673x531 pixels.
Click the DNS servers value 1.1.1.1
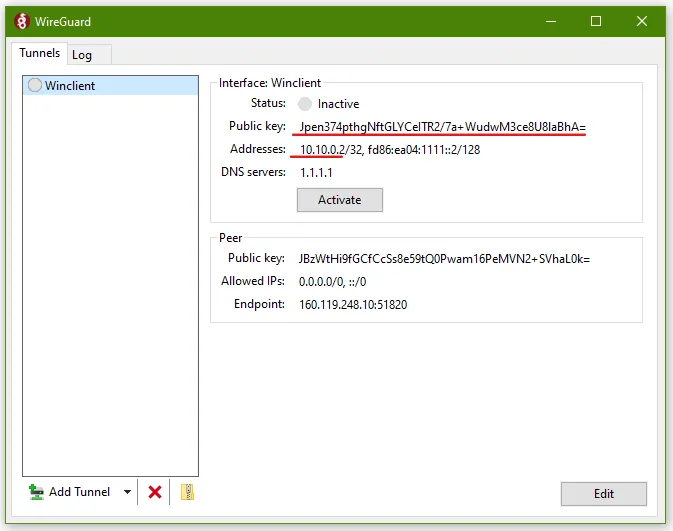click(316, 173)
